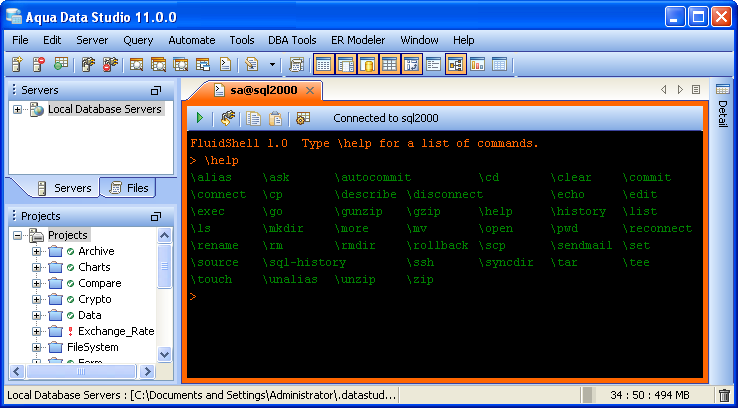The image size is (738, 408).
Task: Expand the Local Database Servers node
Action: point(17,110)
